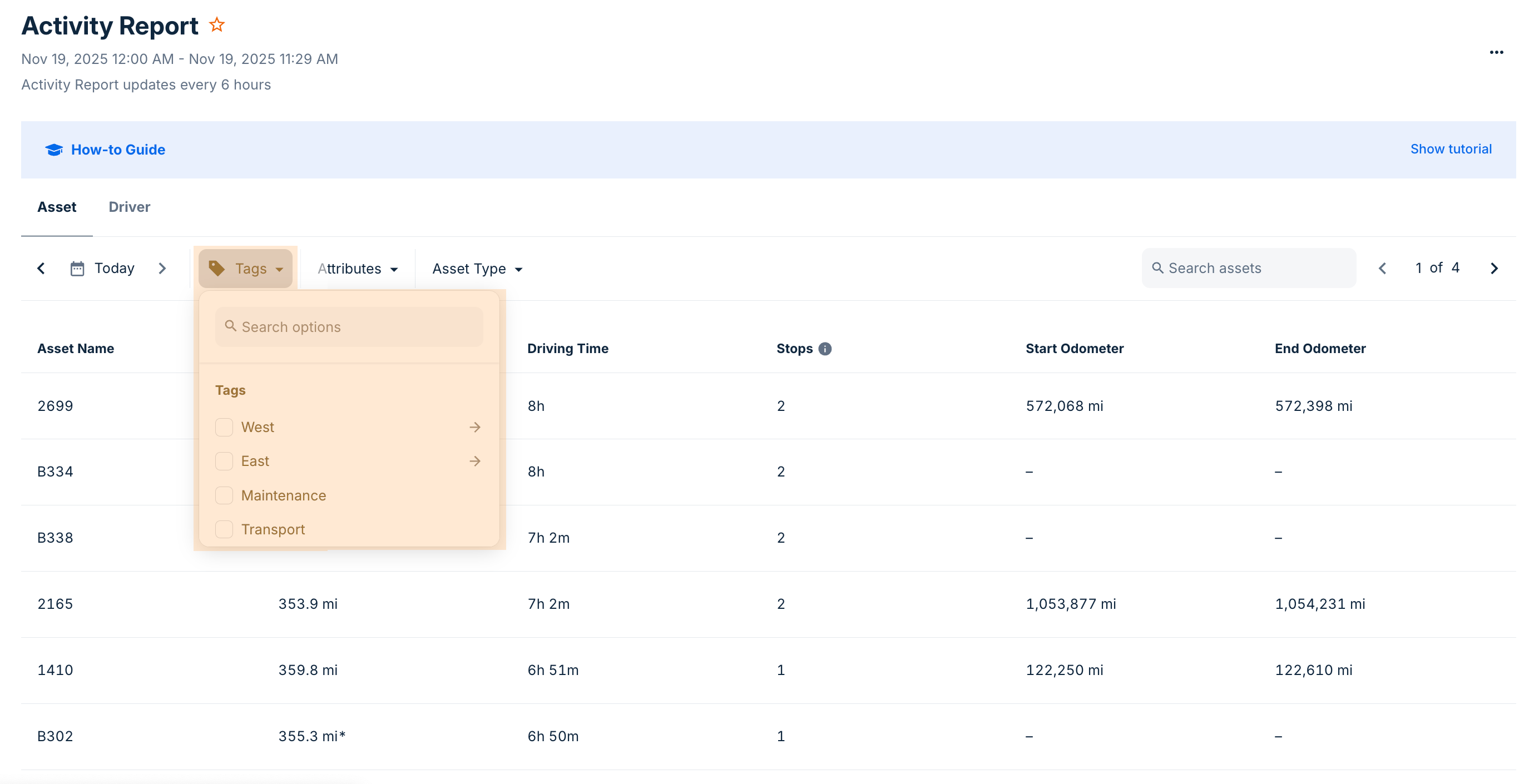Go to previous day with left chevron
The width and height of the screenshot is (1534, 784).
[41, 269]
